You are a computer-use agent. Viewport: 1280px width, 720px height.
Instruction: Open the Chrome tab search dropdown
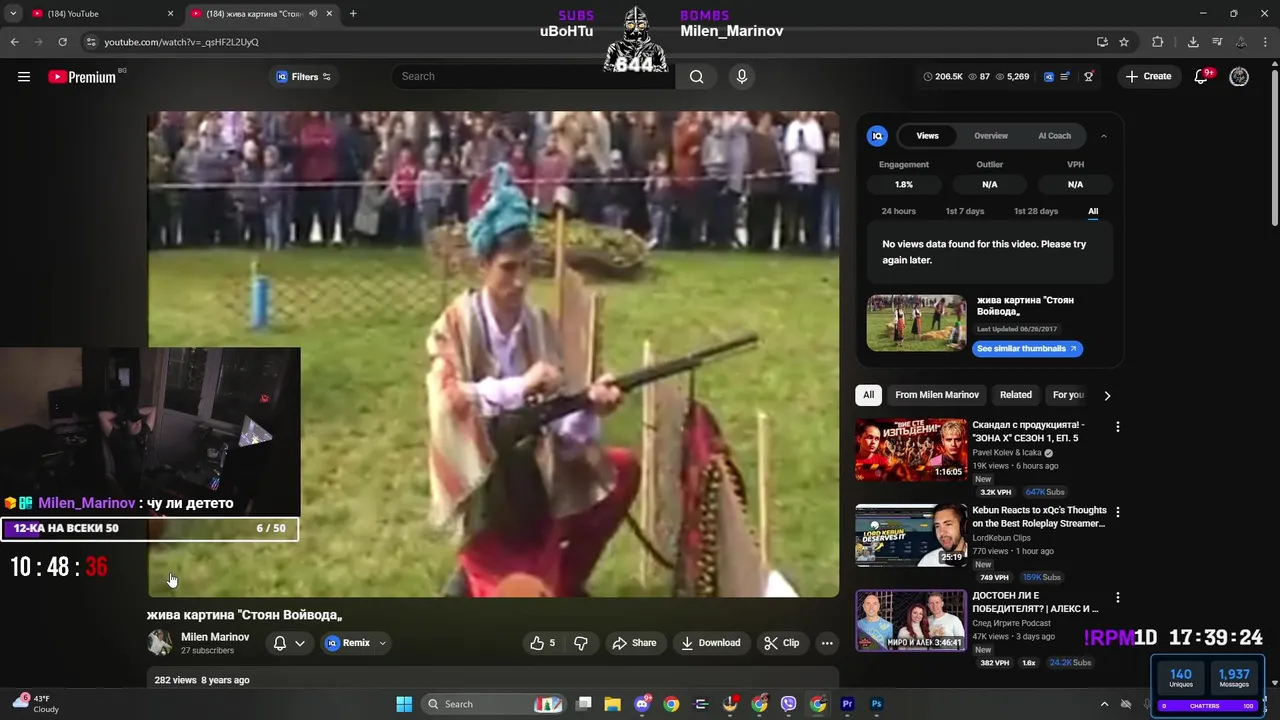(13, 14)
